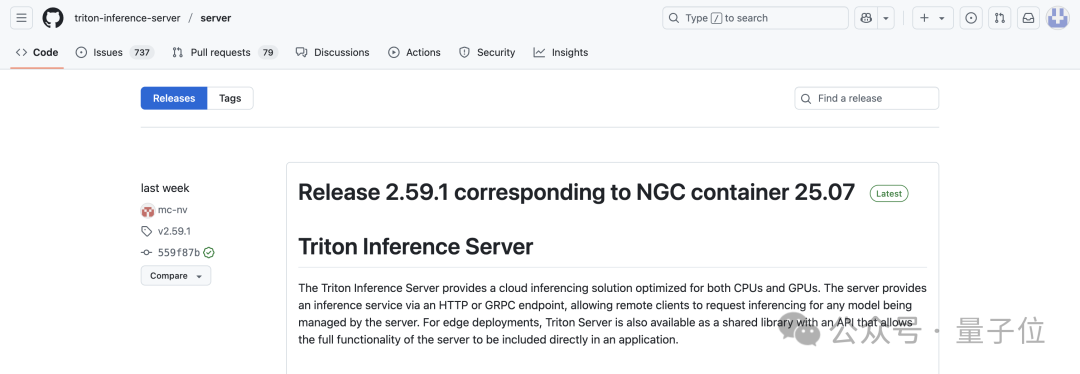Image resolution: width=1080 pixels, height=374 pixels.
Task: Expand the Compare dropdown
Action: [176, 276]
